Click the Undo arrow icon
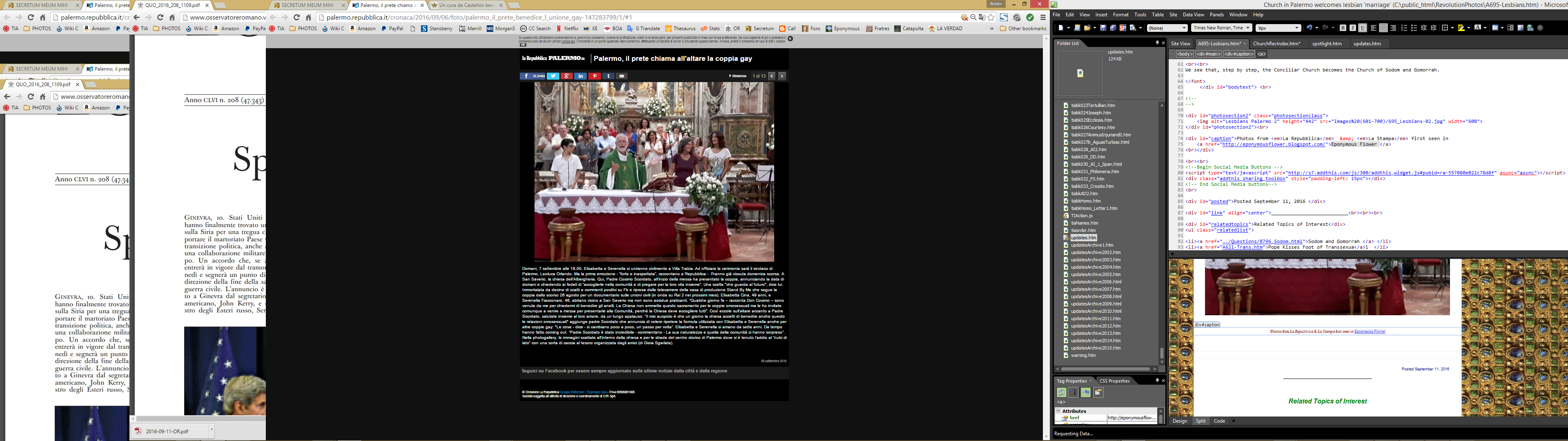 [x=1309, y=28]
